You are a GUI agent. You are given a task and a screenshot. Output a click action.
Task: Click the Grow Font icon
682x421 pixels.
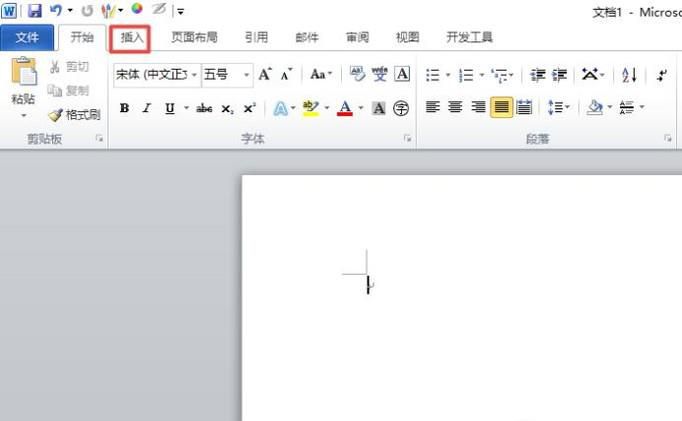click(x=265, y=75)
